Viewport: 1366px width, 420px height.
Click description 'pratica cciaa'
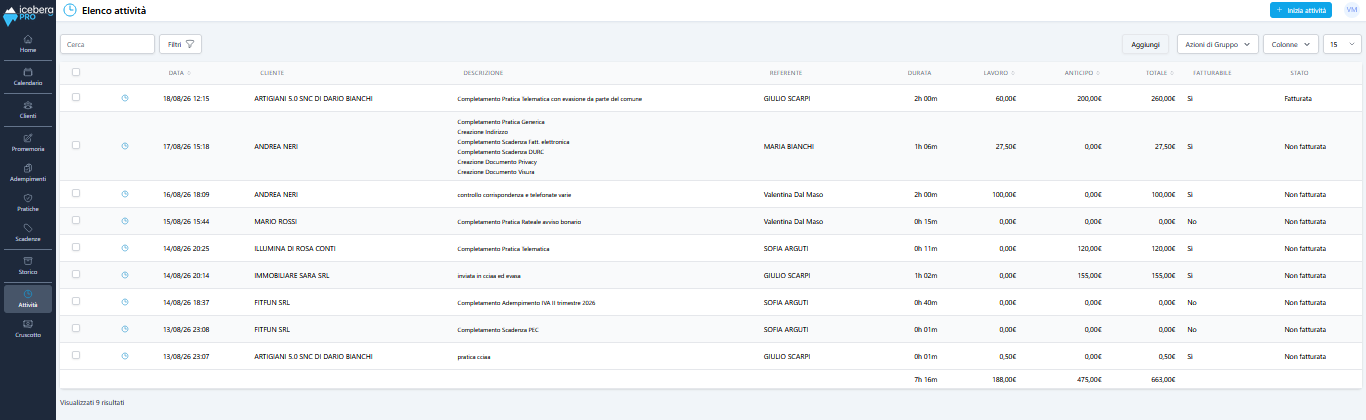point(474,356)
